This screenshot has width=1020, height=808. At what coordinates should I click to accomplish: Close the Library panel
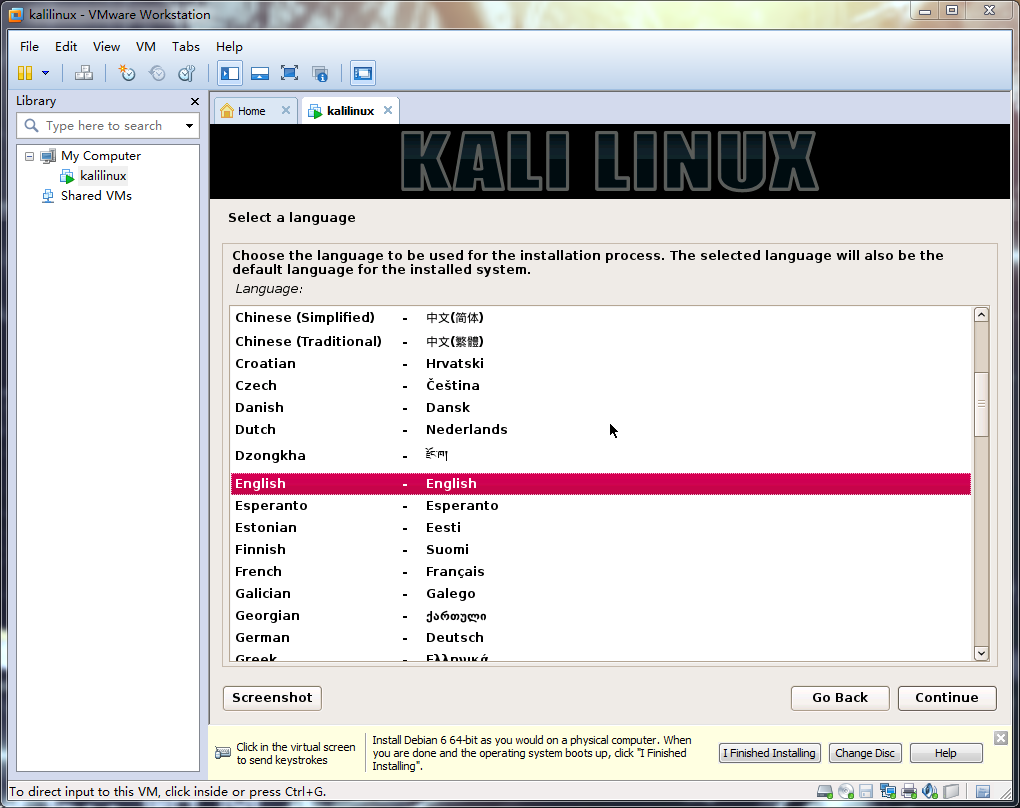pos(195,101)
